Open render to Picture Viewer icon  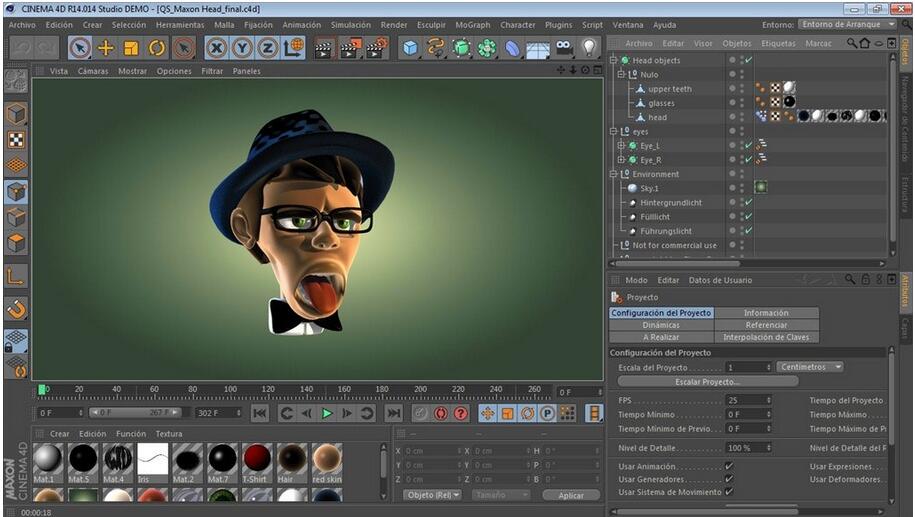[350, 48]
